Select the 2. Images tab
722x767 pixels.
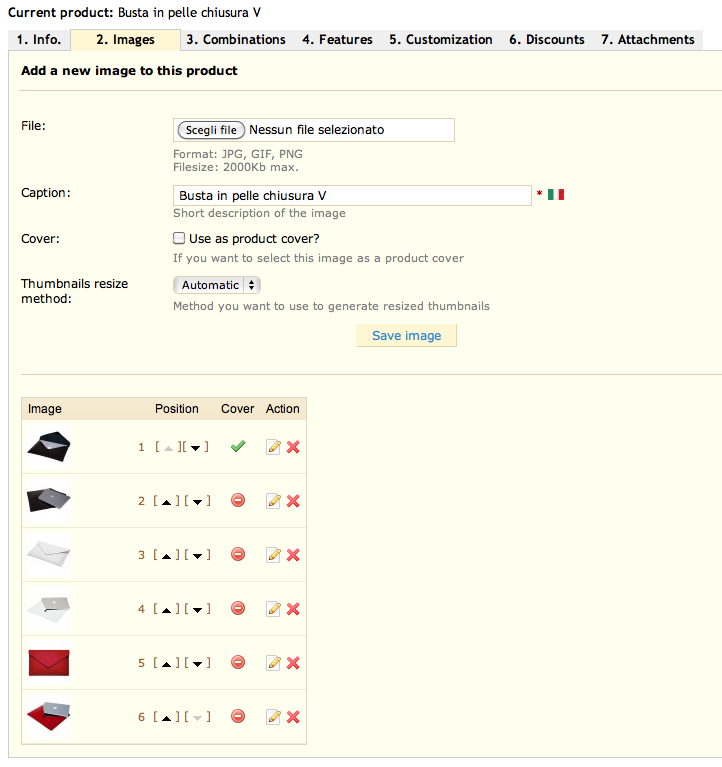point(125,40)
